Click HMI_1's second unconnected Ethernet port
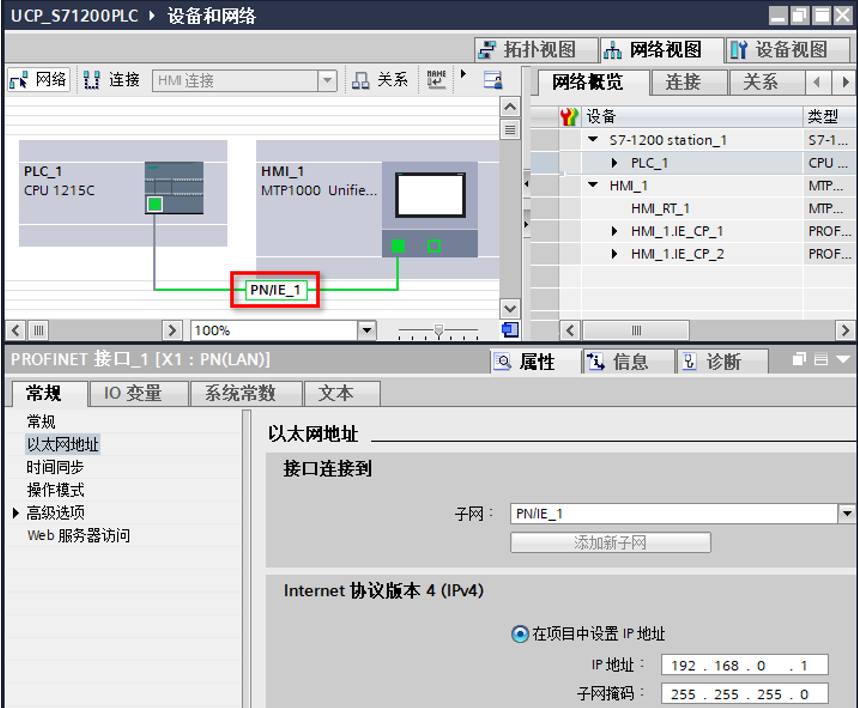Screen dimensions: 858x708 coord(434,246)
